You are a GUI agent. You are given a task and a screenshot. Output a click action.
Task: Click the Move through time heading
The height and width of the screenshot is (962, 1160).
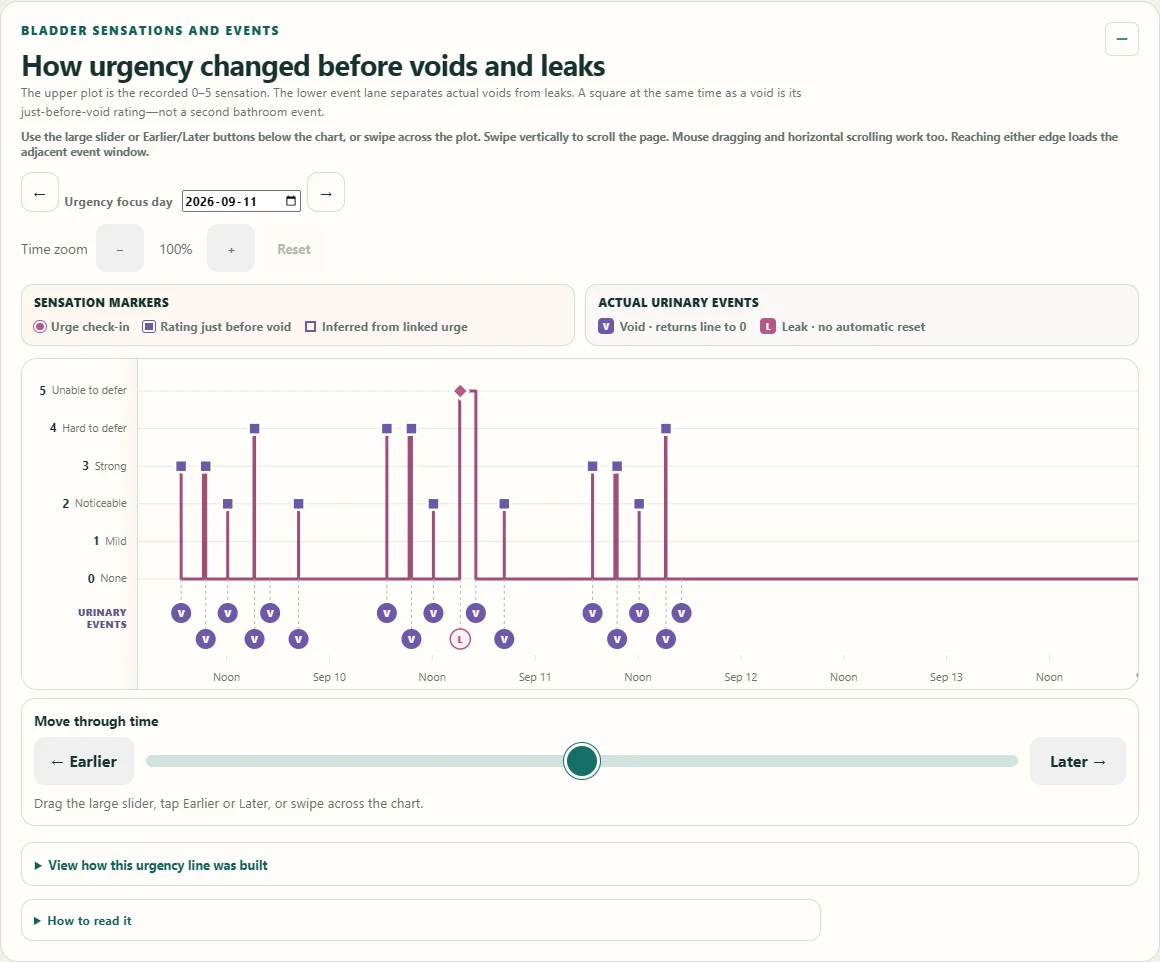[96, 722]
